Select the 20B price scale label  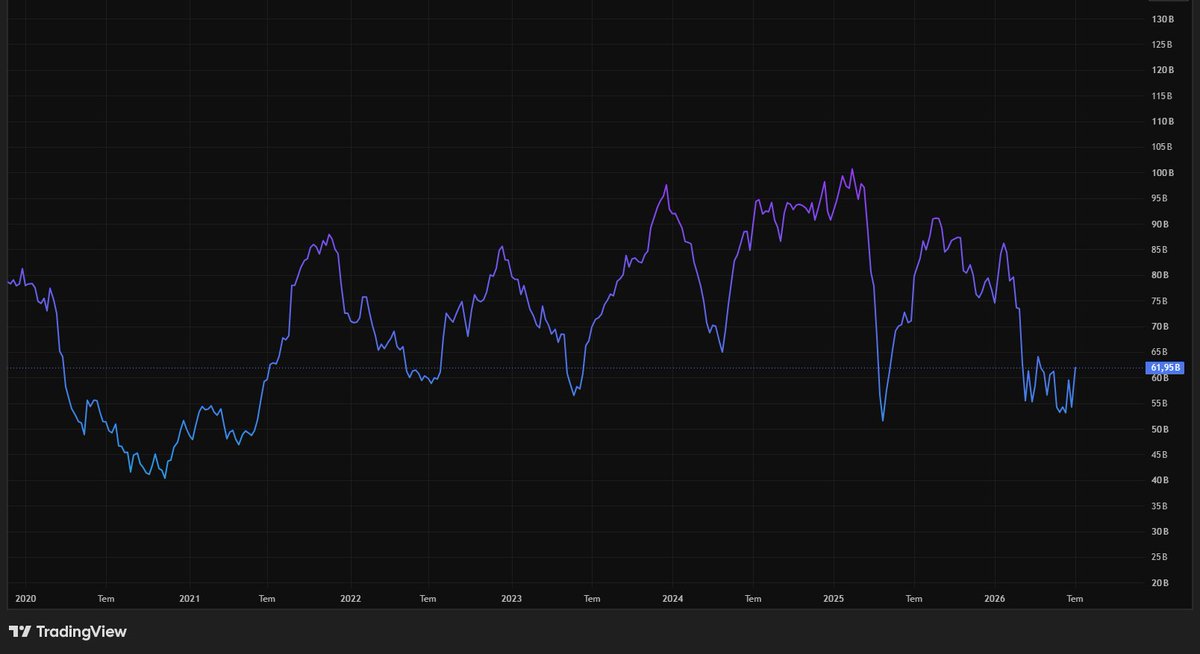(1160, 583)
